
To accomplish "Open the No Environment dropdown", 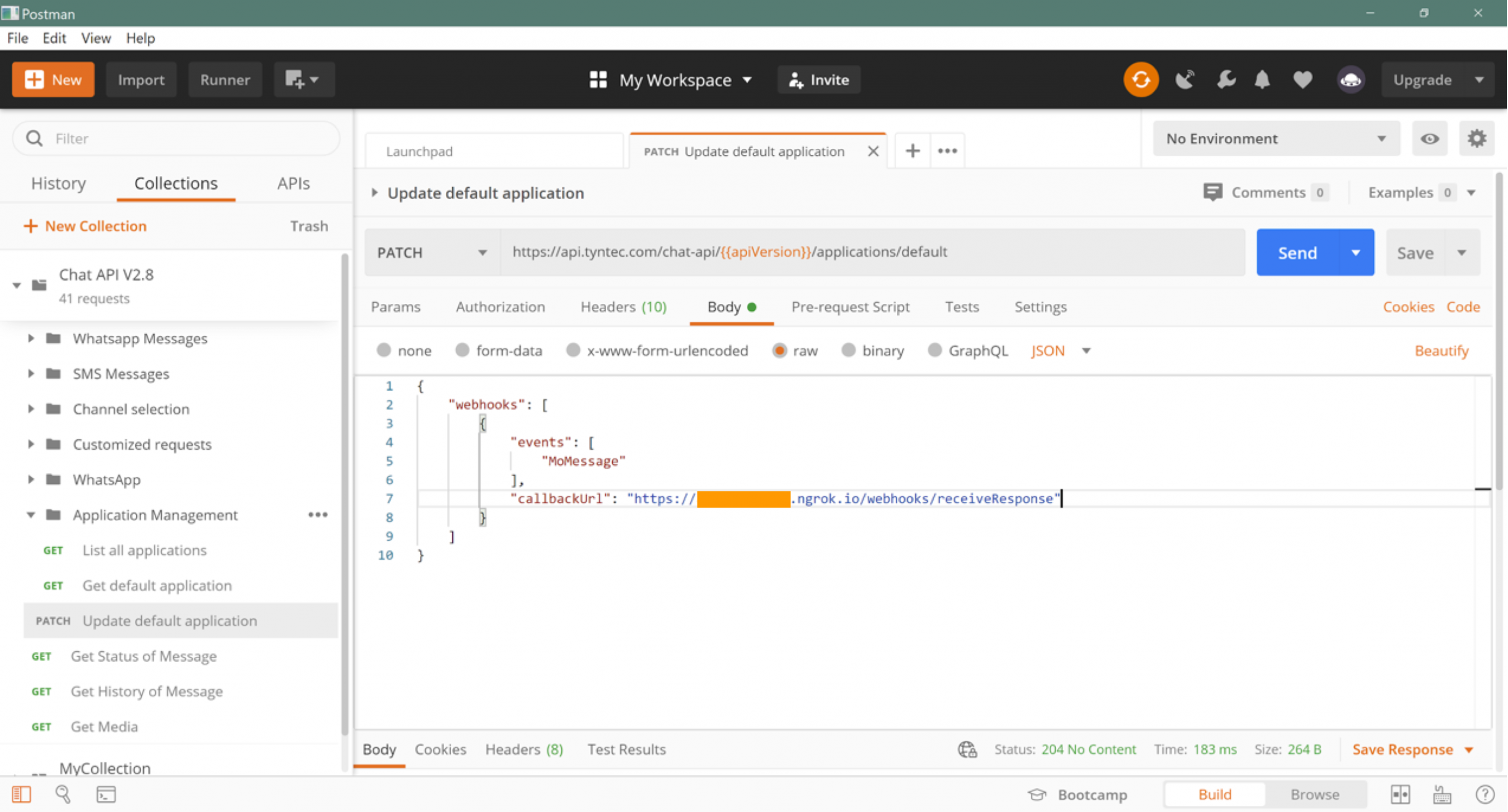I will point(1276,139).
